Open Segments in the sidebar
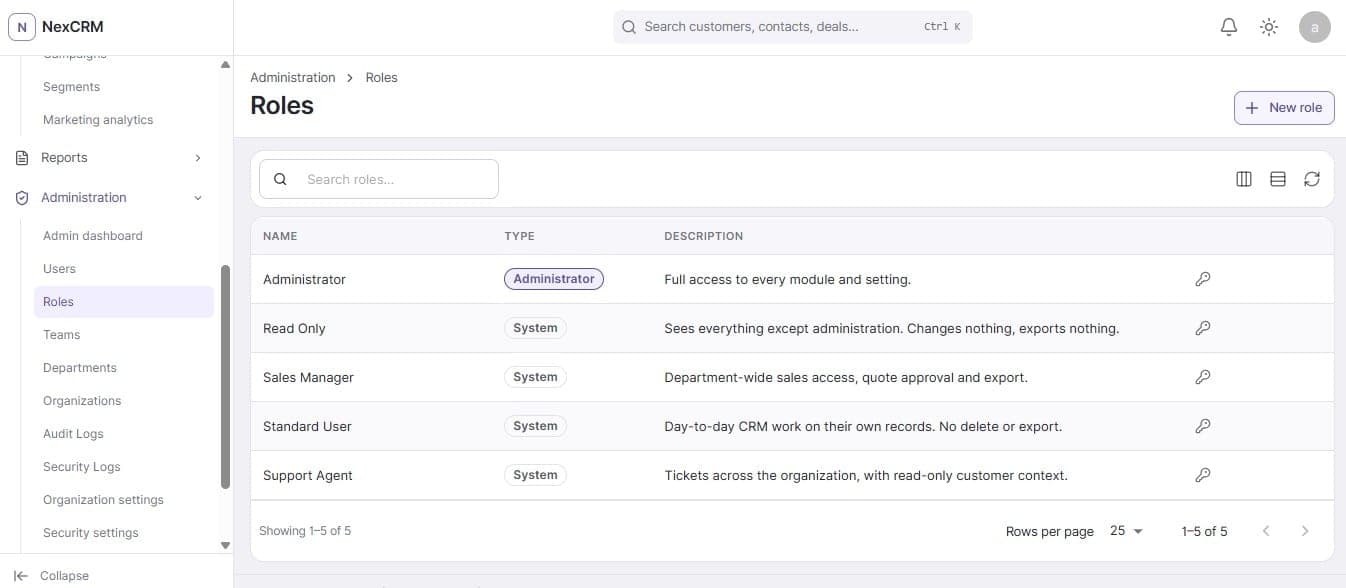 (71, 87)
